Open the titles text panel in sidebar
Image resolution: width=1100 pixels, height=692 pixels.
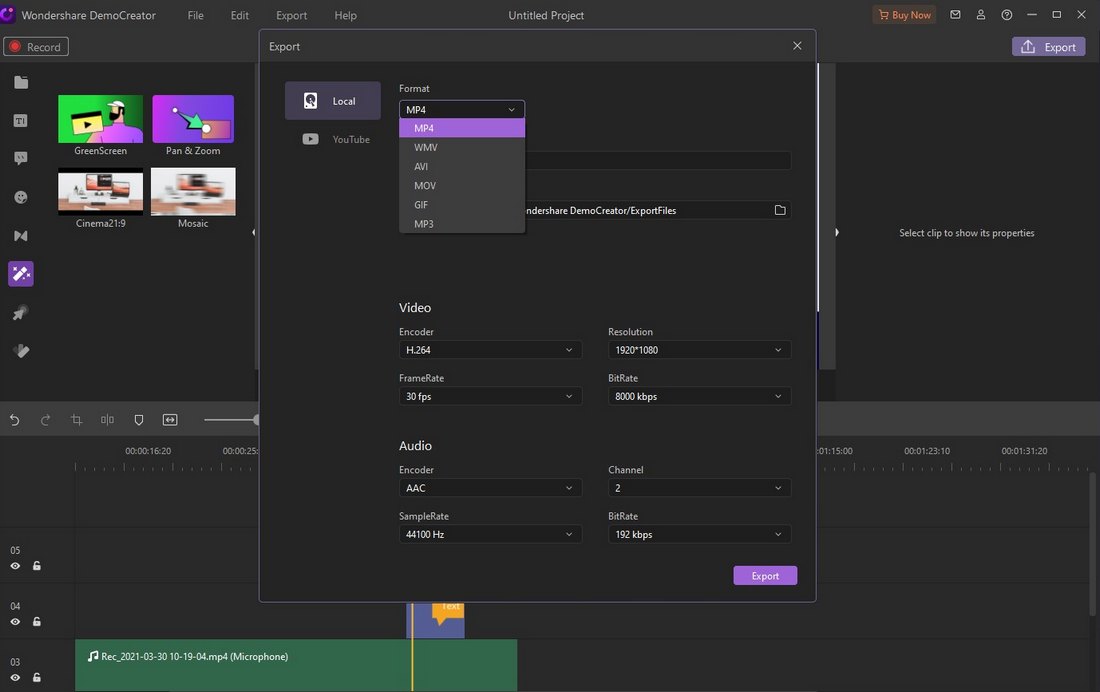point(21,121)
